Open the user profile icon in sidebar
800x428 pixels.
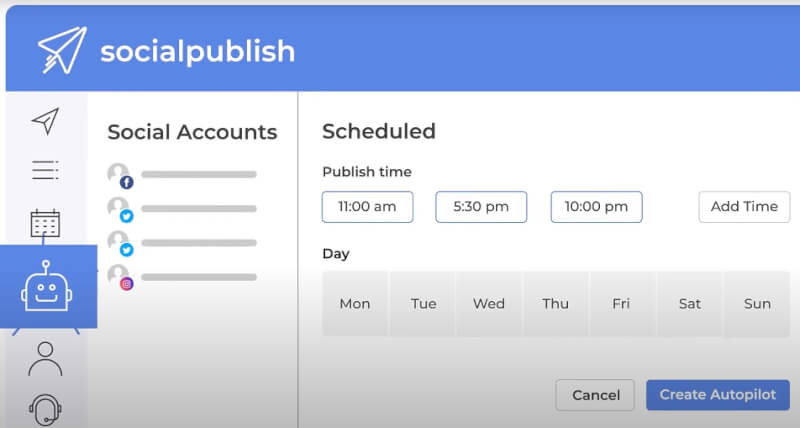pyautogui.click(x=45, y=359)
